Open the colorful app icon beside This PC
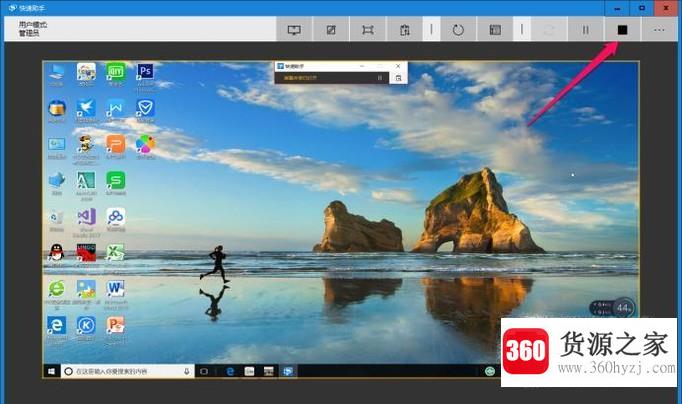Image resolution: width=682 pixels, height=404 pixels. click(86, 74)
